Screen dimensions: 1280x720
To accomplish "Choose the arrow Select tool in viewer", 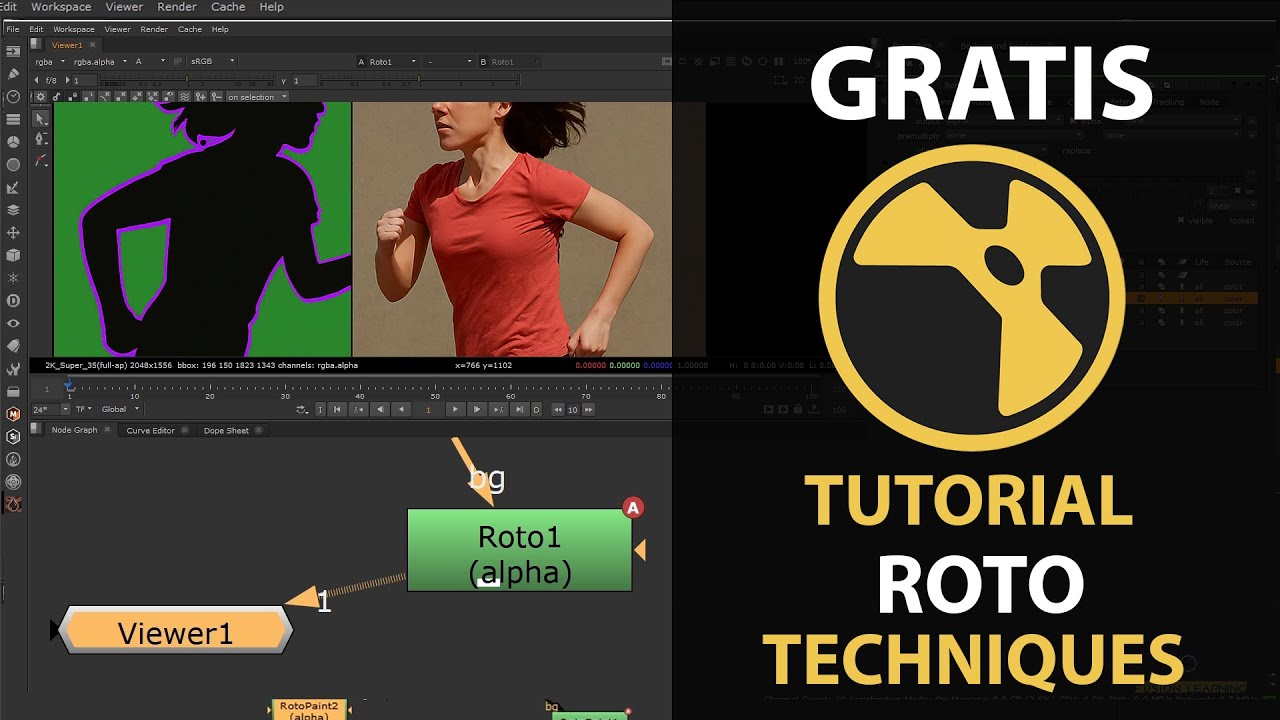I will coord(41,118).
